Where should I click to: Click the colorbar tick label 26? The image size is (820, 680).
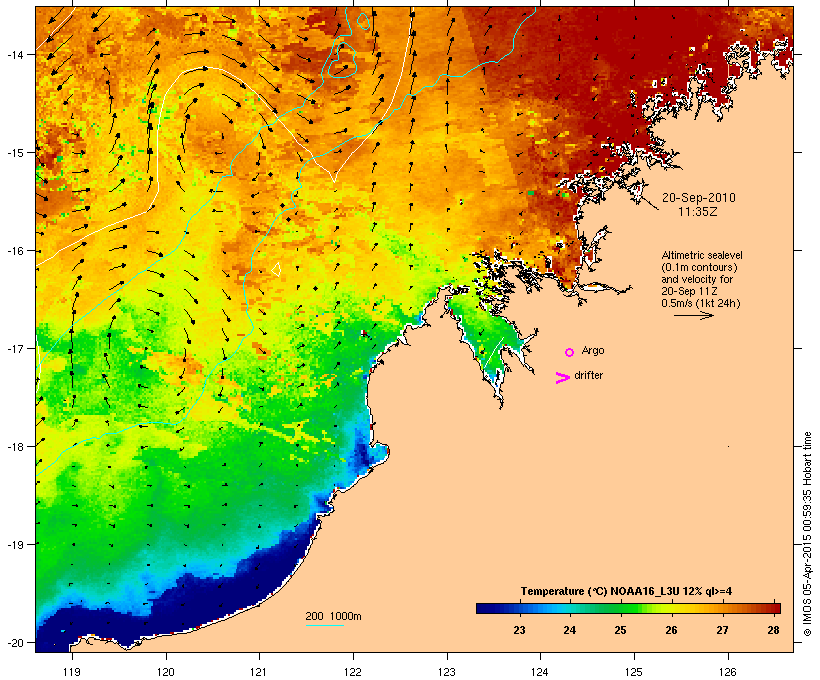click(671, 630)
